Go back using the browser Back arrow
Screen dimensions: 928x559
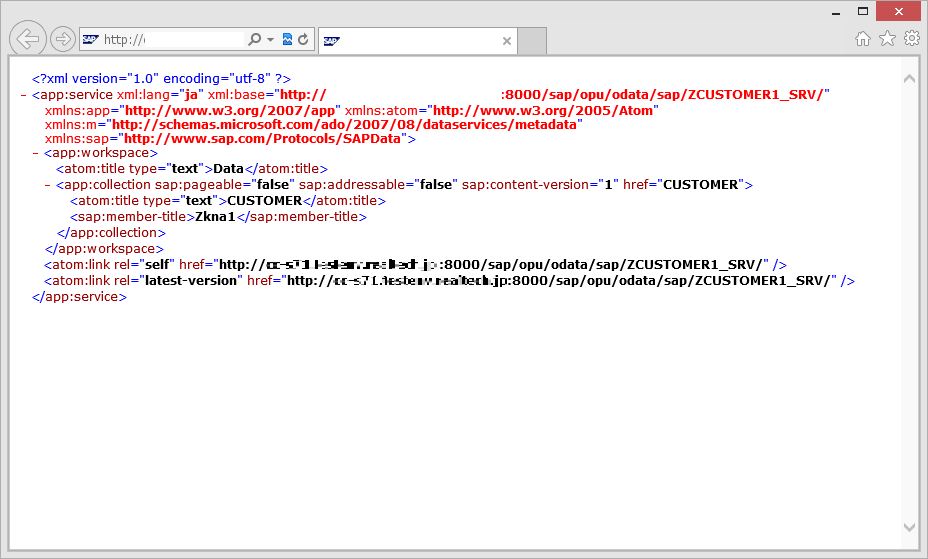pyautogui.click(x=27, y=39)
